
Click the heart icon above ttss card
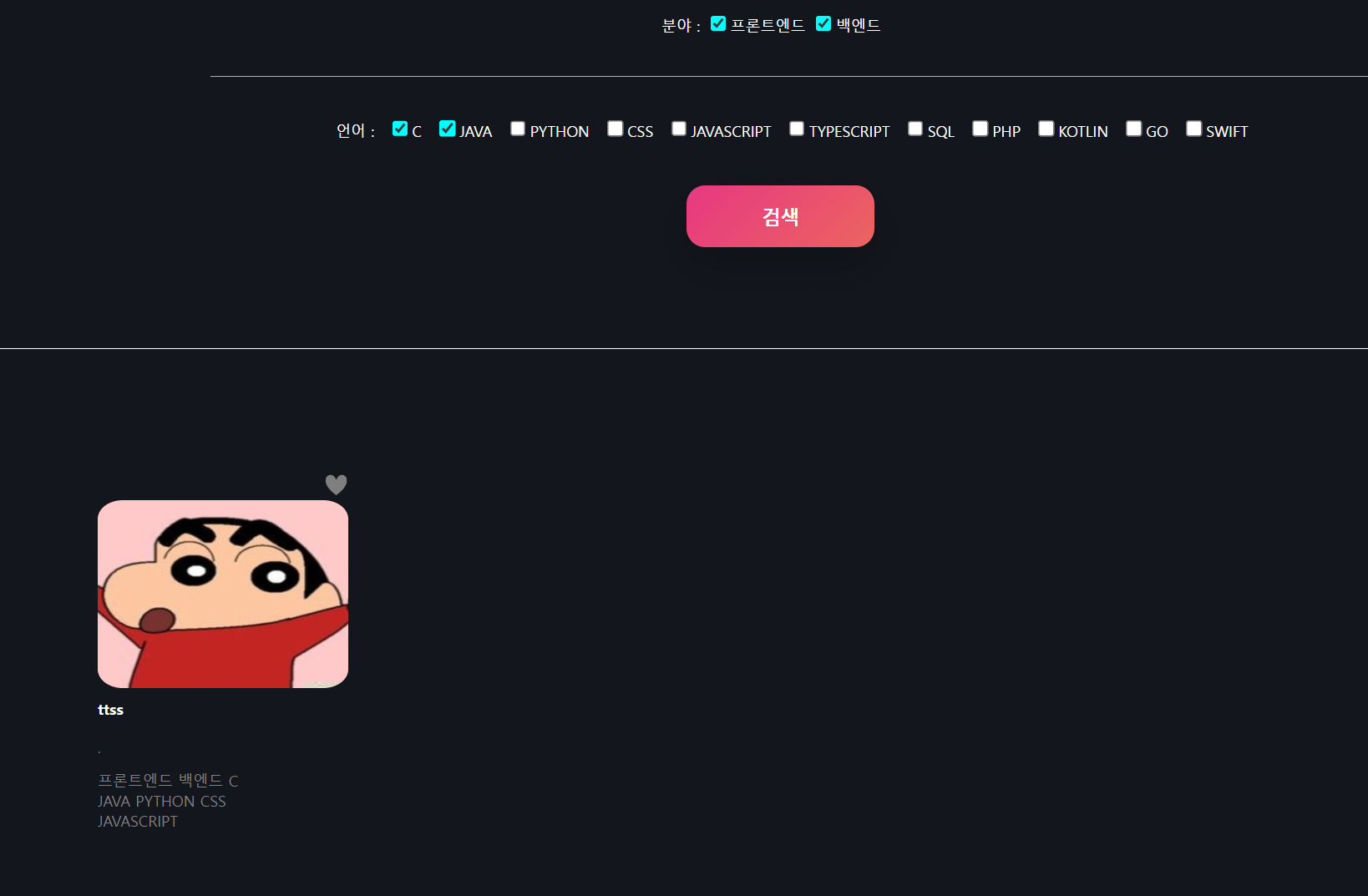336,484
